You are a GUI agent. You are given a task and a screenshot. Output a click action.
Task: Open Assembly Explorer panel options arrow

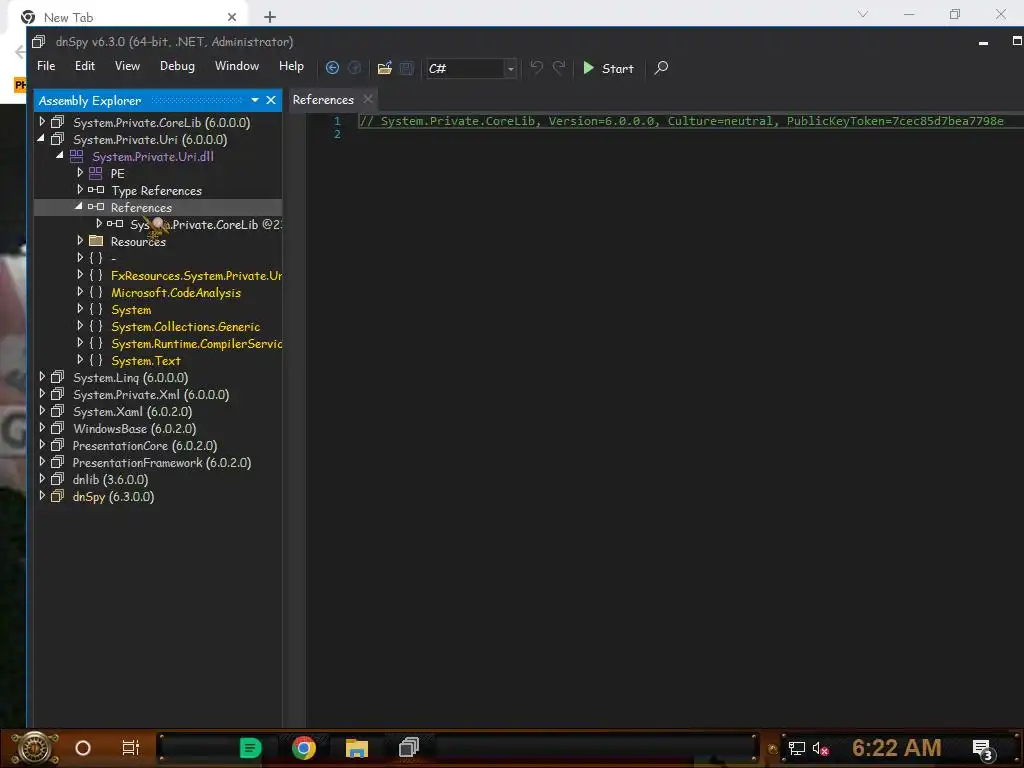pos(255,100)
